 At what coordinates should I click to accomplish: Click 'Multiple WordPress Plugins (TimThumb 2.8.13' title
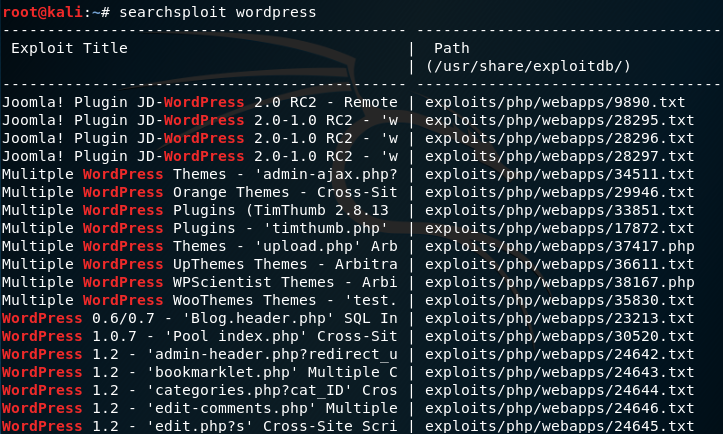pyautogui.click(x=196, y=210)
